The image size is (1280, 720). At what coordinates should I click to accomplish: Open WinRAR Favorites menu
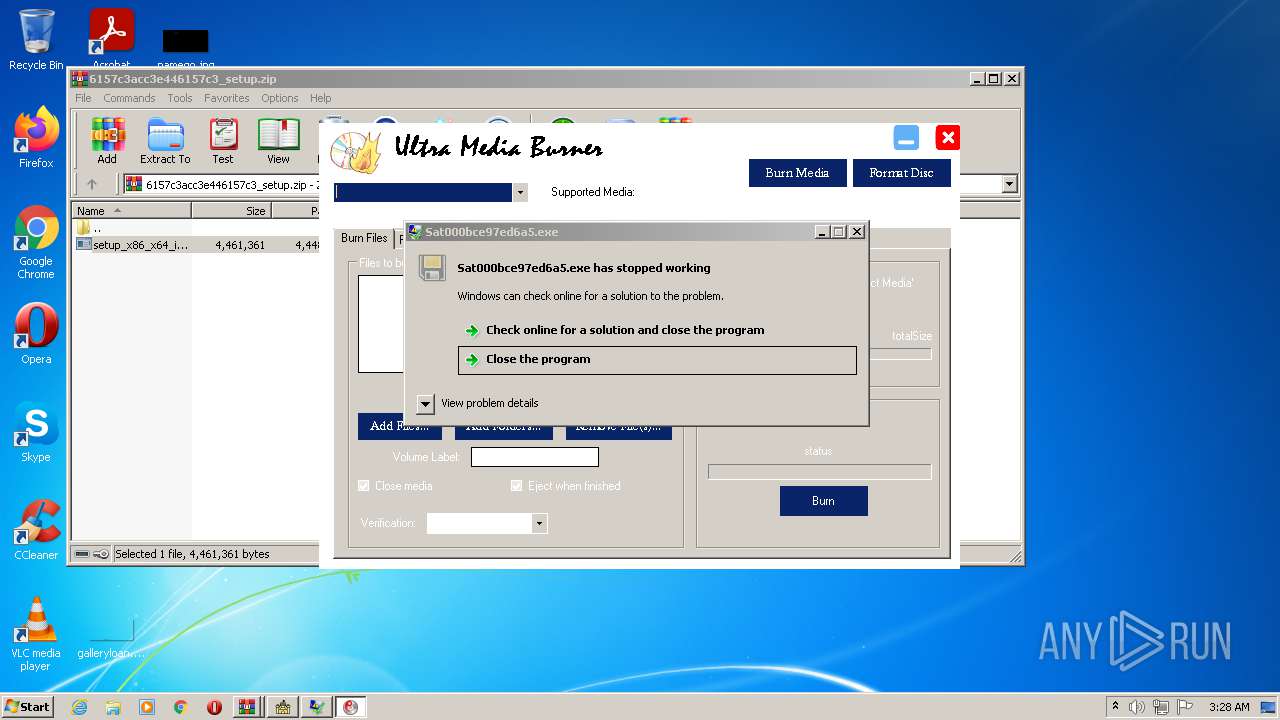[x=227, y=98]
